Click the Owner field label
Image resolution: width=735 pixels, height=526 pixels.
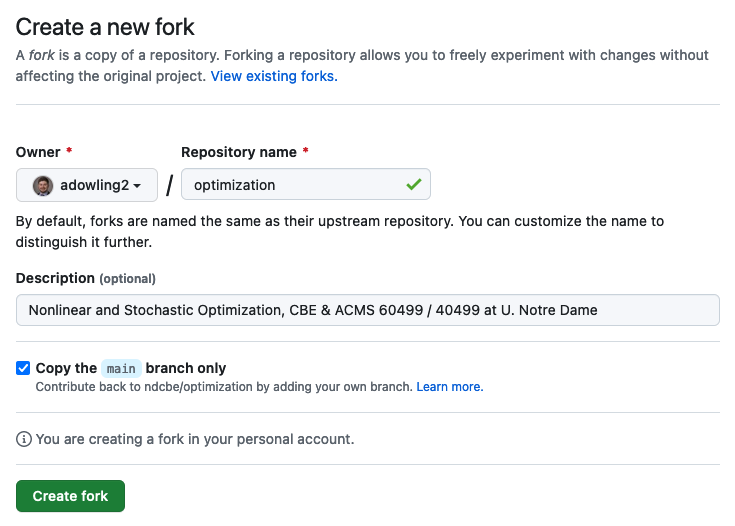pyautogui.click(x=38, y=152)
